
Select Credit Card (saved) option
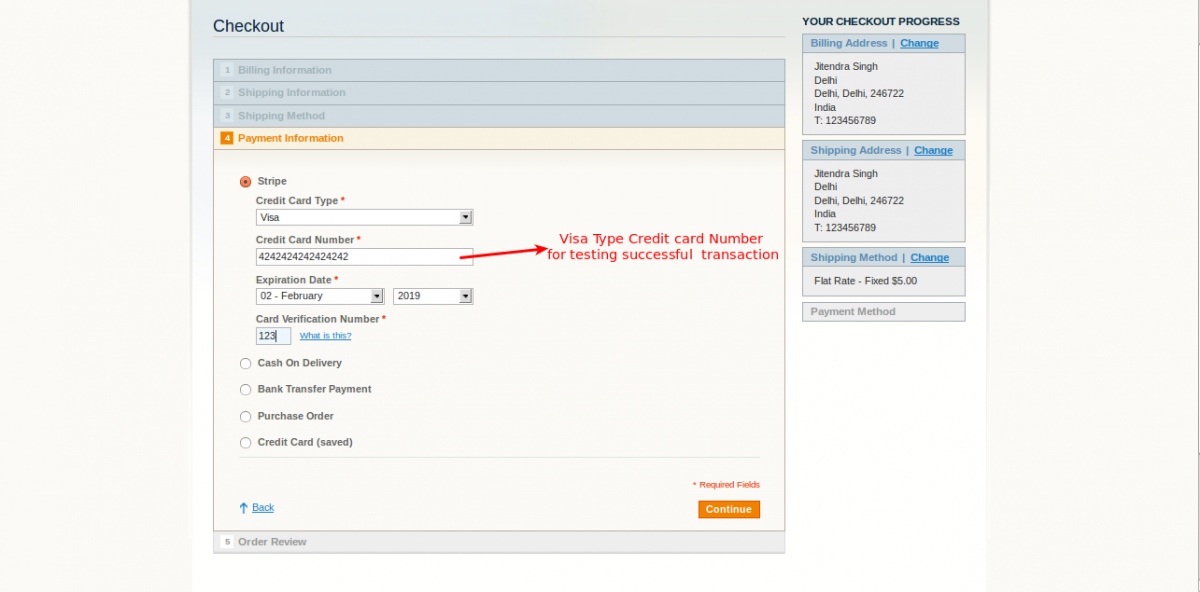click(x=246, y=443)
